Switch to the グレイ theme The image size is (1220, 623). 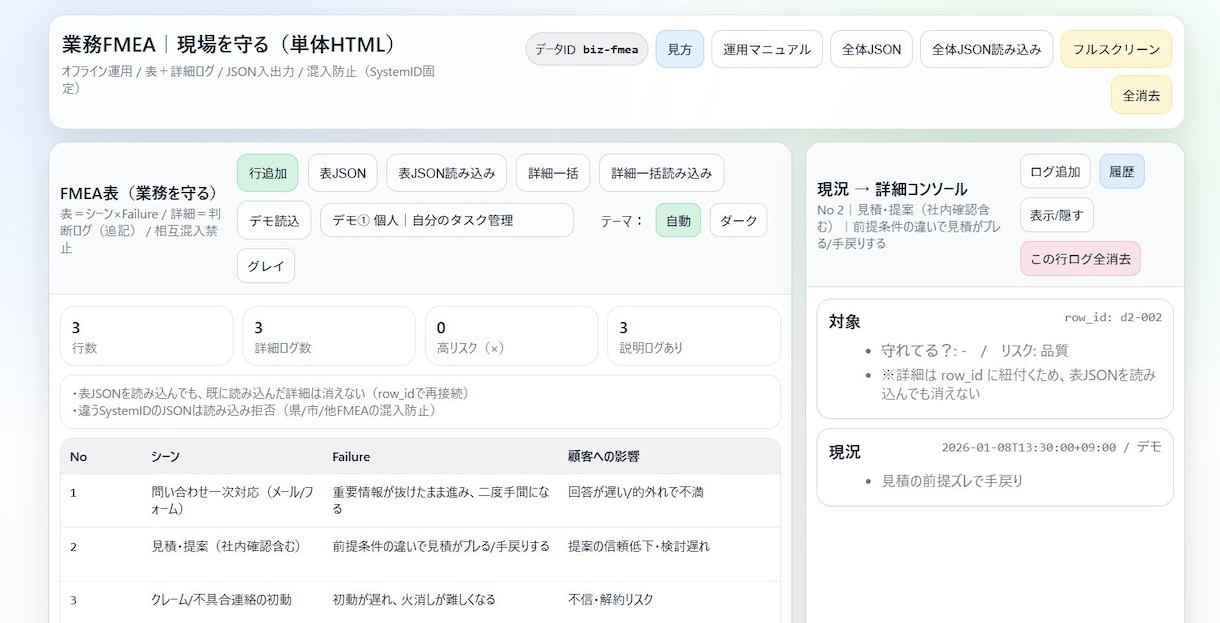click(x=266, y=266)
